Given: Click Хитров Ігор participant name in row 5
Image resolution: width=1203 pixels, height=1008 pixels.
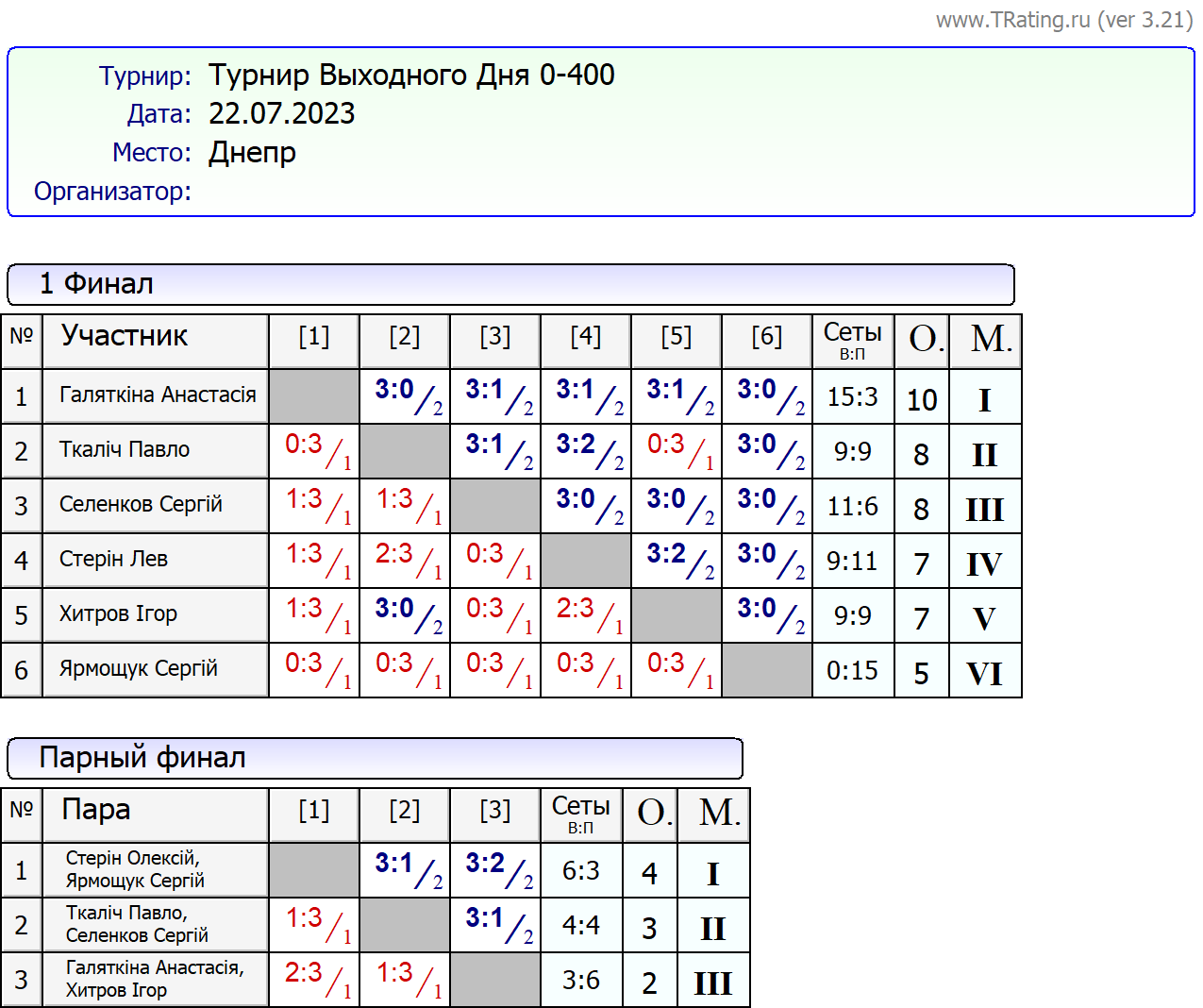Looking at the screenshot, I should point(118,614).
